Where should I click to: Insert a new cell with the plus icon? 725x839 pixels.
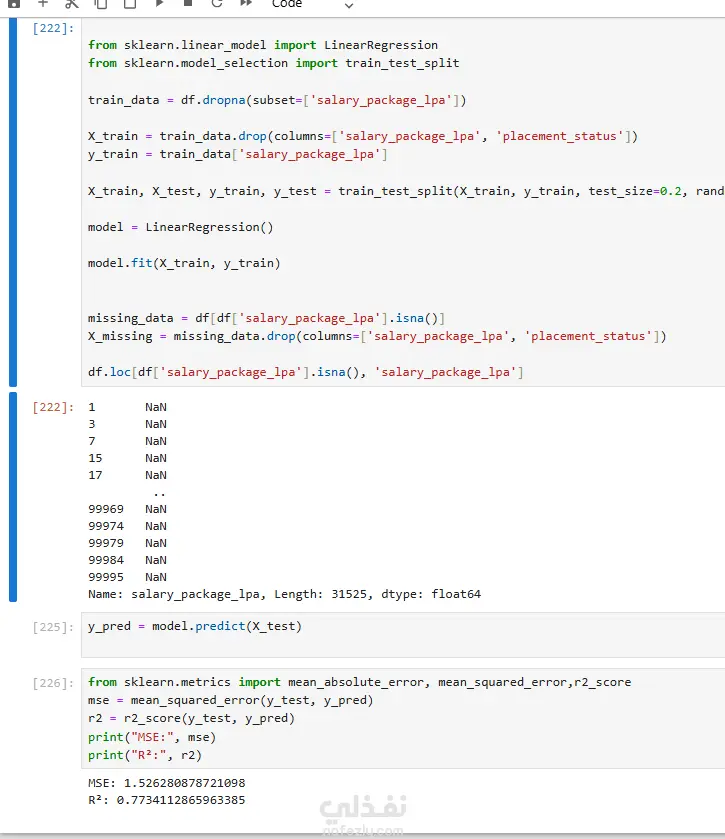43,3
